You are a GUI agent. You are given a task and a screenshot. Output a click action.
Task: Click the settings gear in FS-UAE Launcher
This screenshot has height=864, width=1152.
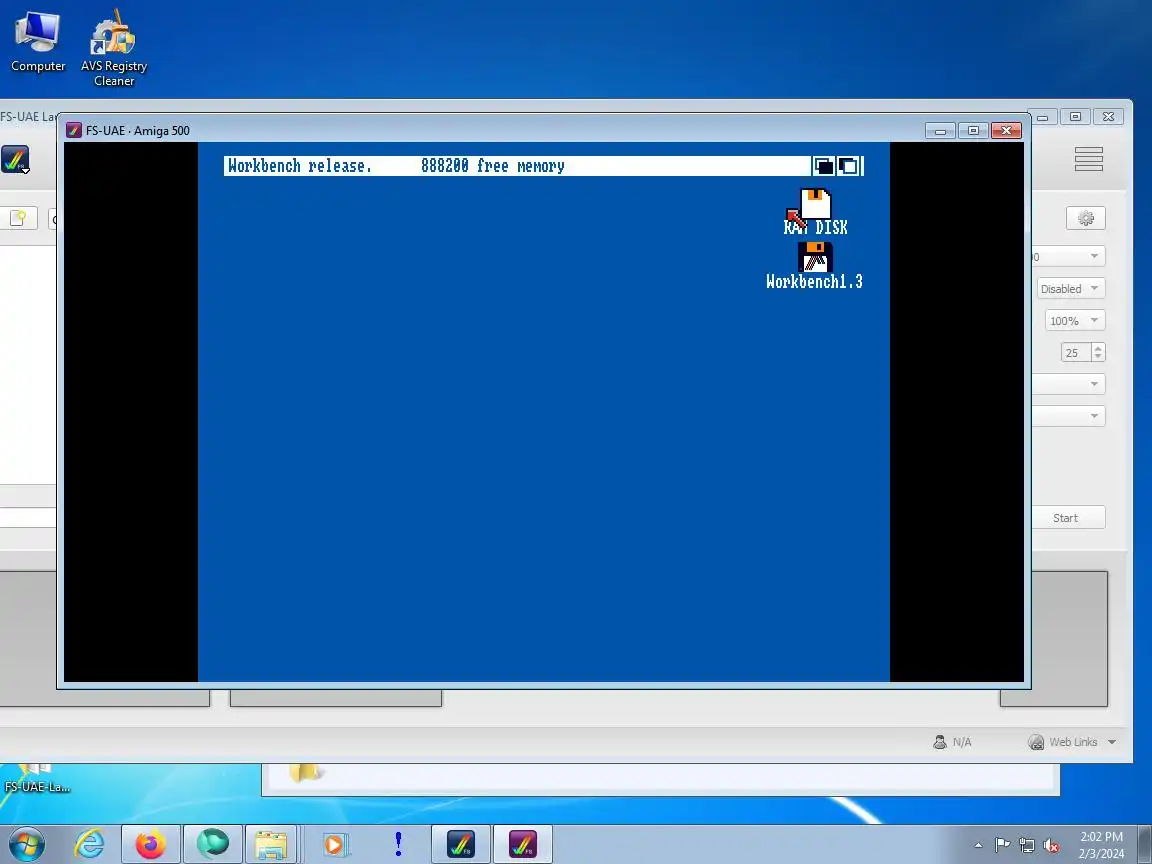click(x=1086, y=218)
